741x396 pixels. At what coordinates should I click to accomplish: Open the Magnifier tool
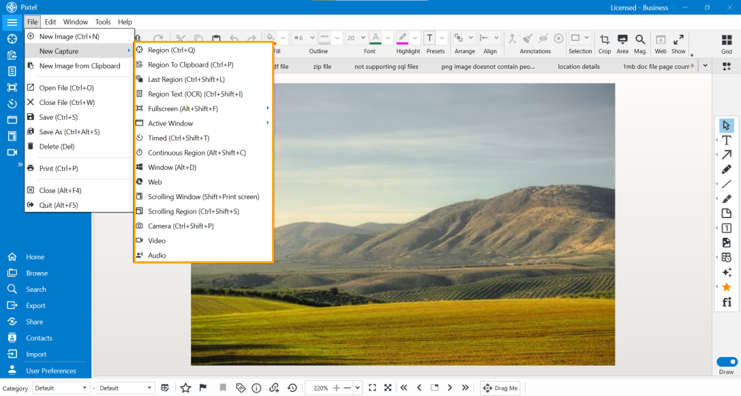click(x=640, y=43)
